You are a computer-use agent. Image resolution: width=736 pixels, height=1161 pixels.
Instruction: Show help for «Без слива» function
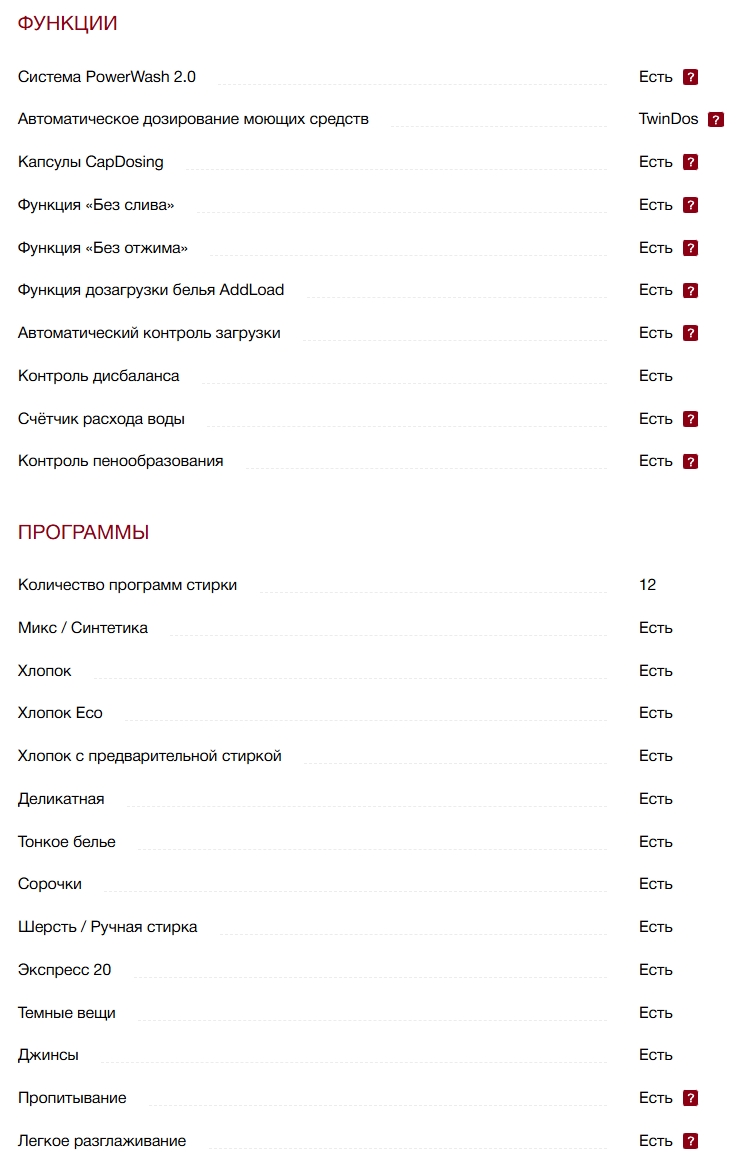[x=690, y=205]
